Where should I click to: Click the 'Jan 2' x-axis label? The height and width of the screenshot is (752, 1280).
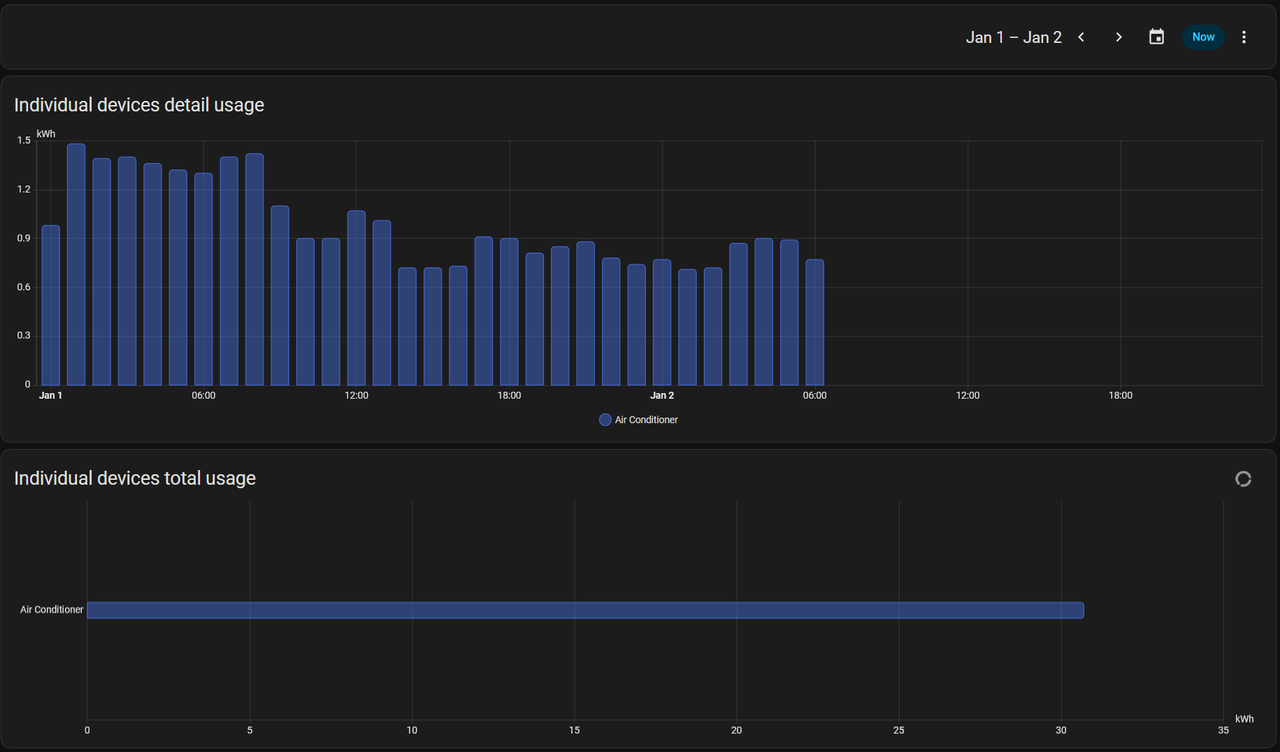(x=662, y=395)
